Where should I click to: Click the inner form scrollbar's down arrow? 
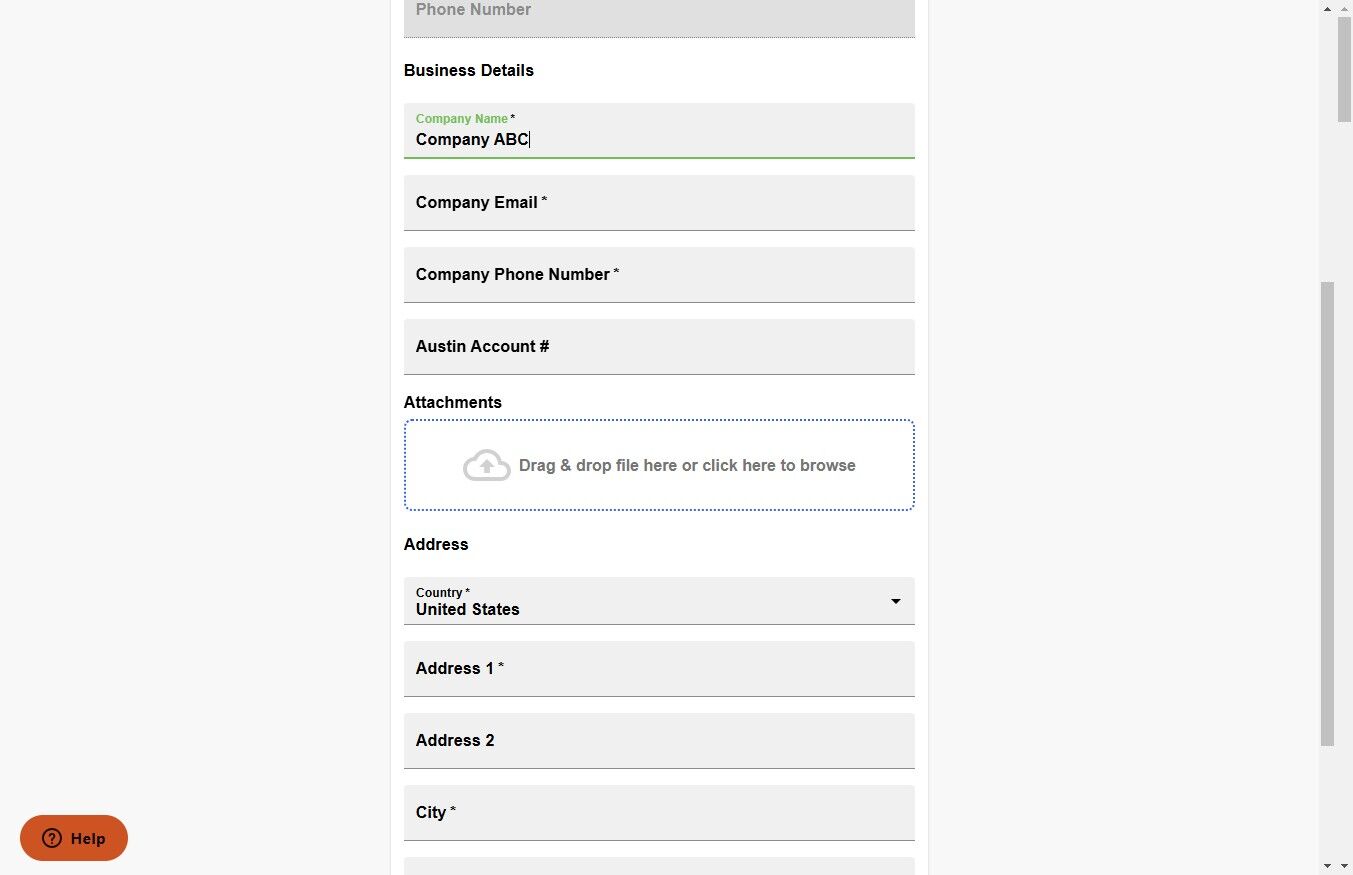click(1327, 865)
